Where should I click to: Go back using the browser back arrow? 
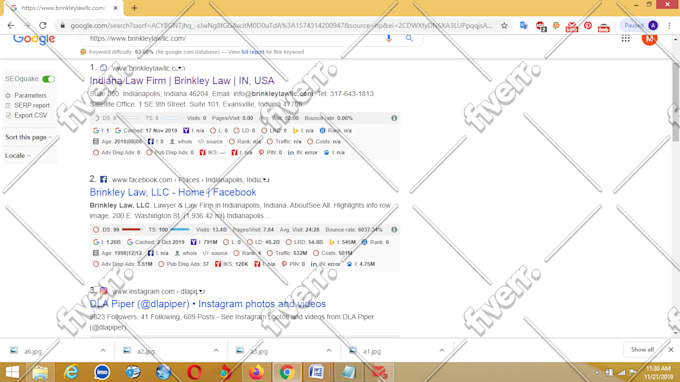coord(11,26)
